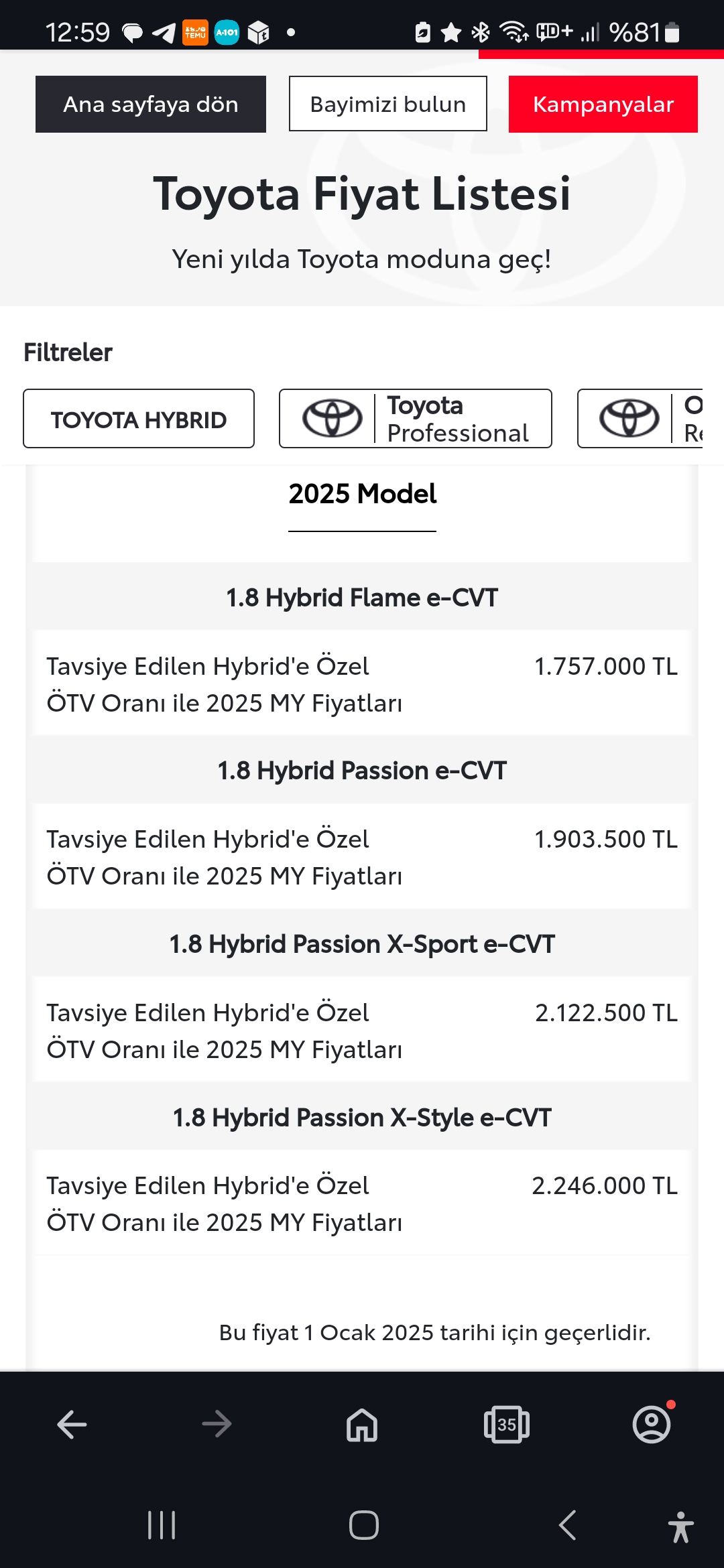Screen dimensions: 724x1568
Task: Tap the Android home navigation button
Action: (363, 1525)
